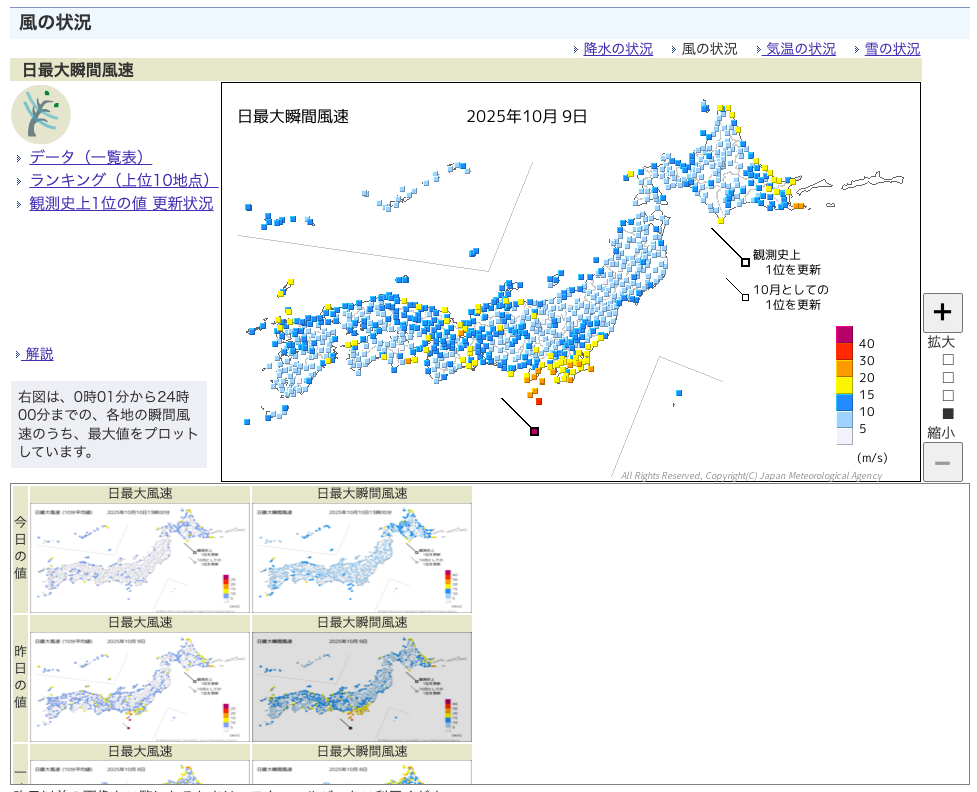Click the wind-blown tree icon
The image size is (977, 792).
pyautogui.click(x=41, y=113)
